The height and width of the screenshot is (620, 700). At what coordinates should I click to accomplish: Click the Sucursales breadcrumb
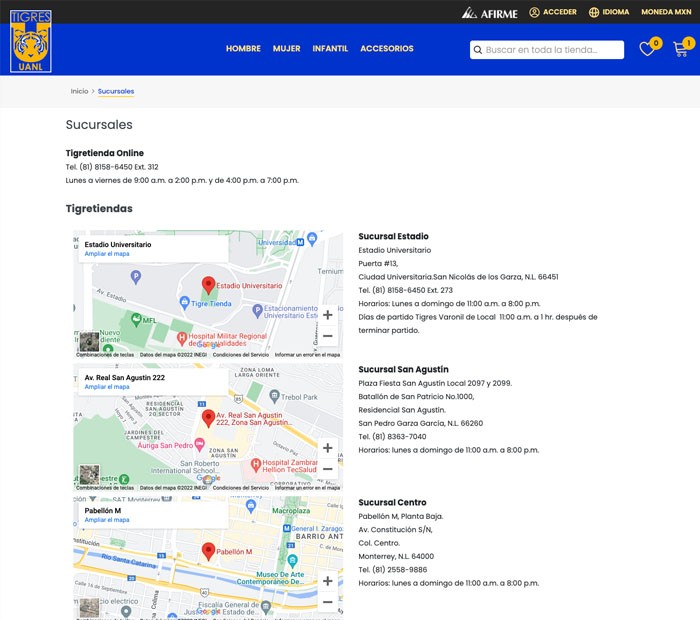click(x=116, y=91)
